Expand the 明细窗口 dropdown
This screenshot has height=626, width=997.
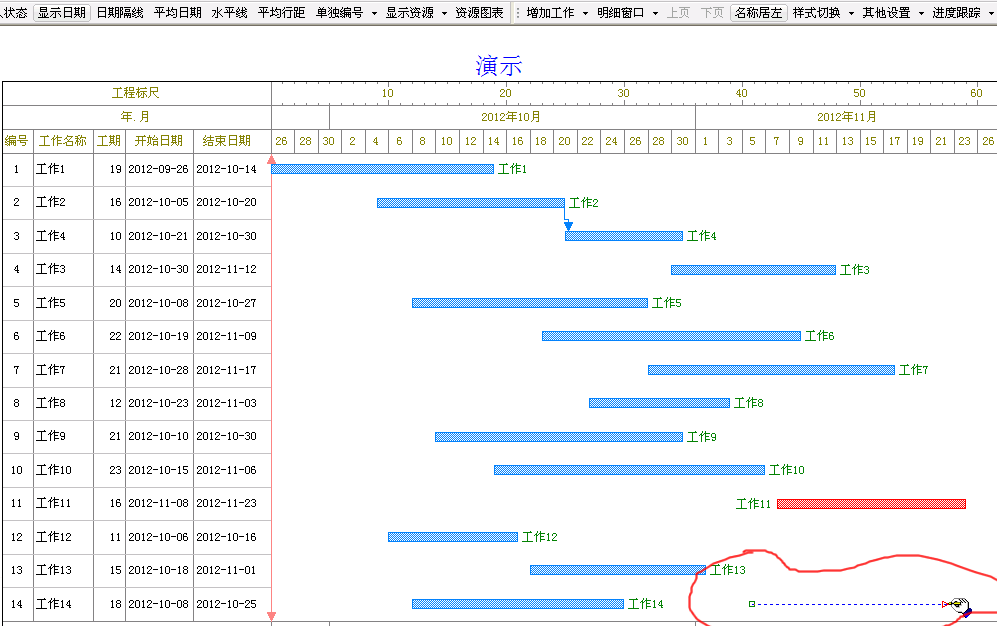click(627, 13)
